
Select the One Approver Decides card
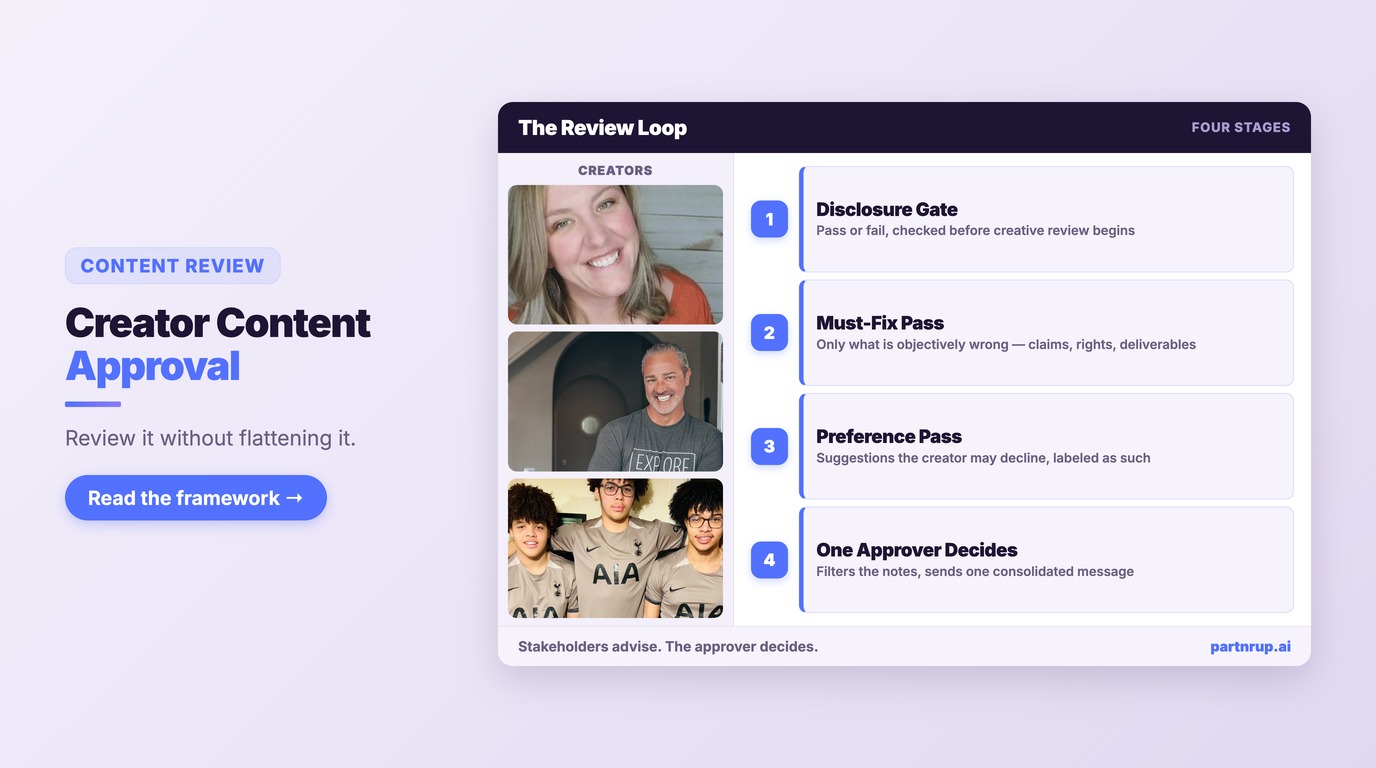(x=1046, y=560)
